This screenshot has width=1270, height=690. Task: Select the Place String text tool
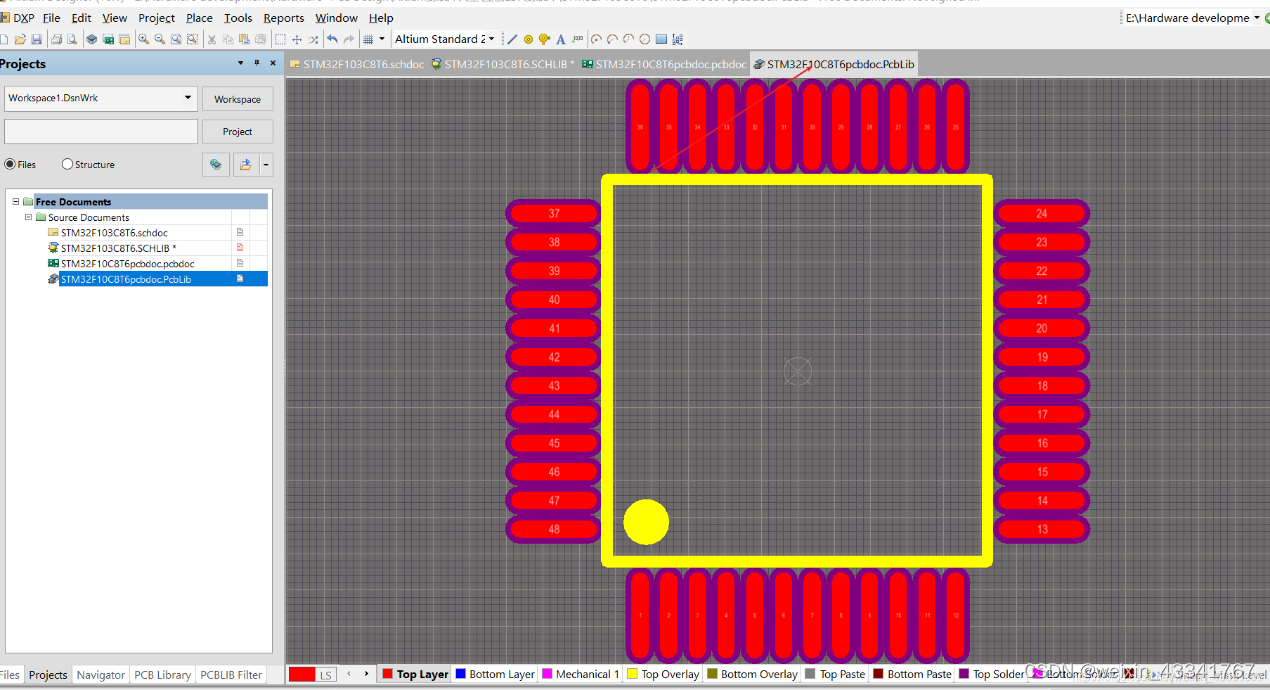(x=560, y=39)
